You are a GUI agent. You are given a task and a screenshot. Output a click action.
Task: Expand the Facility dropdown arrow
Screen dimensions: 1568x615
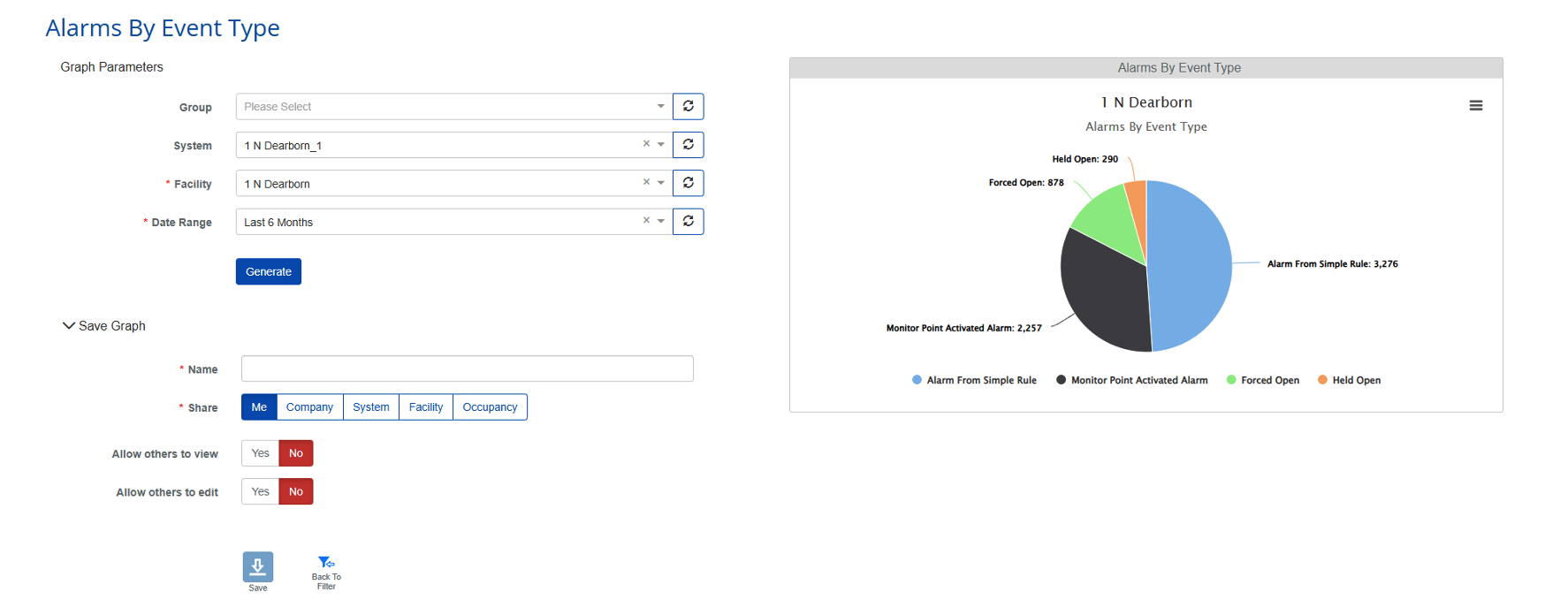point(661,183)
